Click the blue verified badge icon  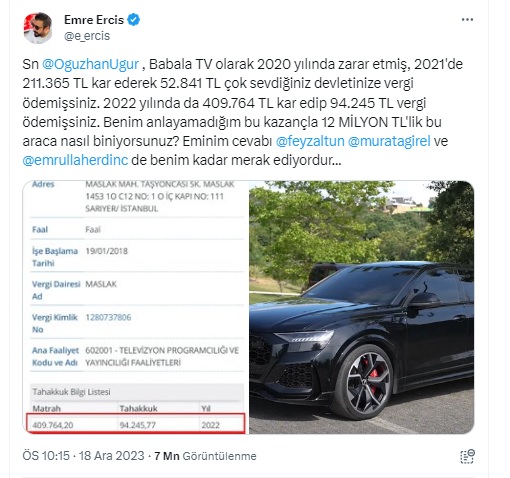coord(134,20)
